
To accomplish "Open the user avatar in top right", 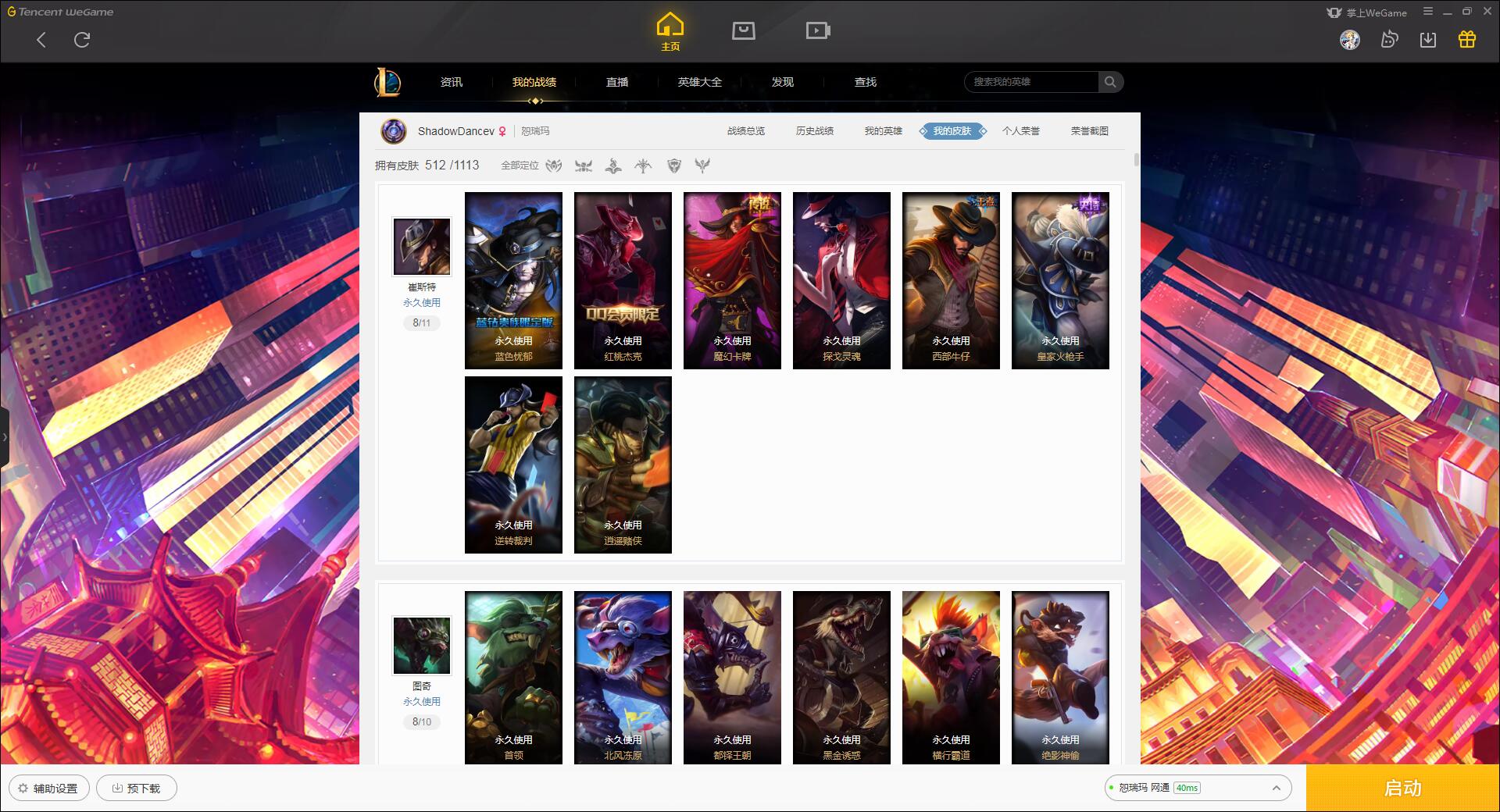I will tap(1350, 40).
